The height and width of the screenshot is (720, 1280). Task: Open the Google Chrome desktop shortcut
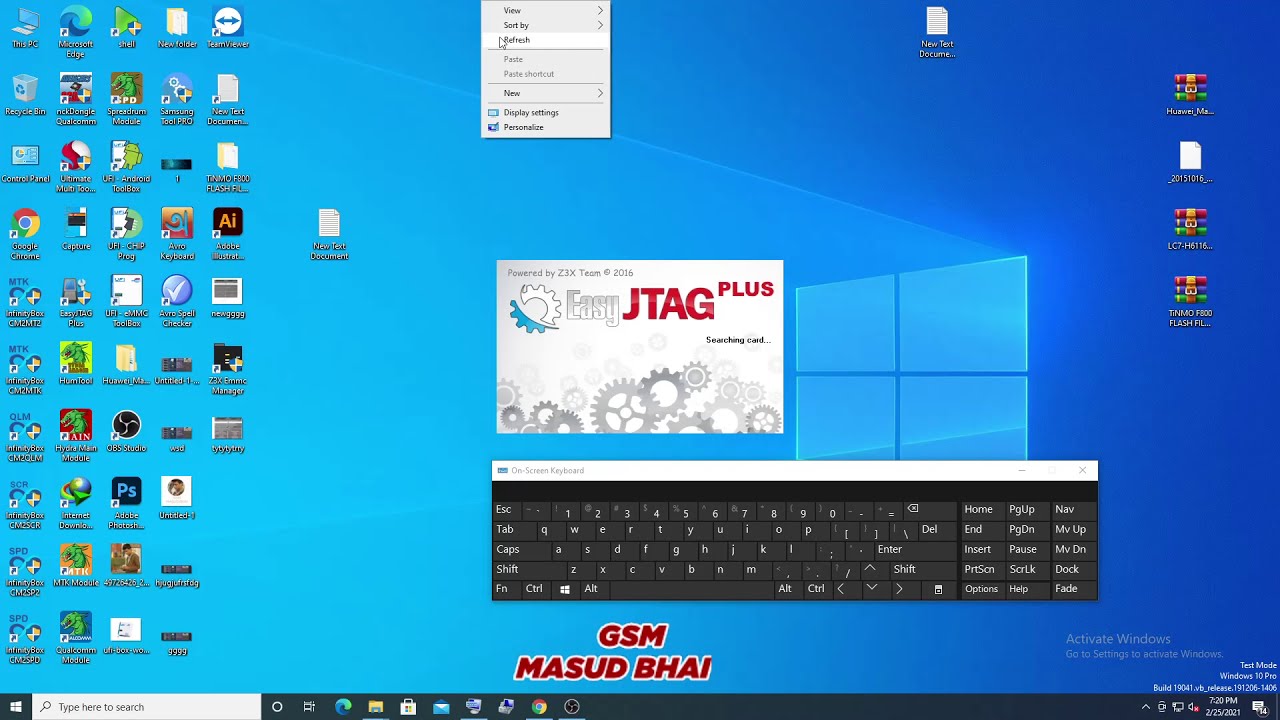(x=25, y=234)
